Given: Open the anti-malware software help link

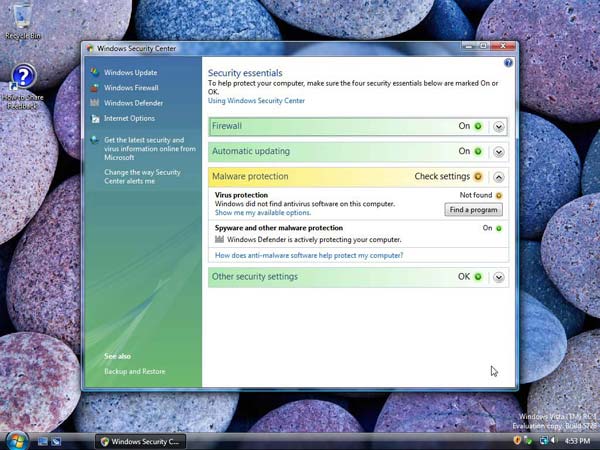Looking at the screenshot, I should [309, 256].
